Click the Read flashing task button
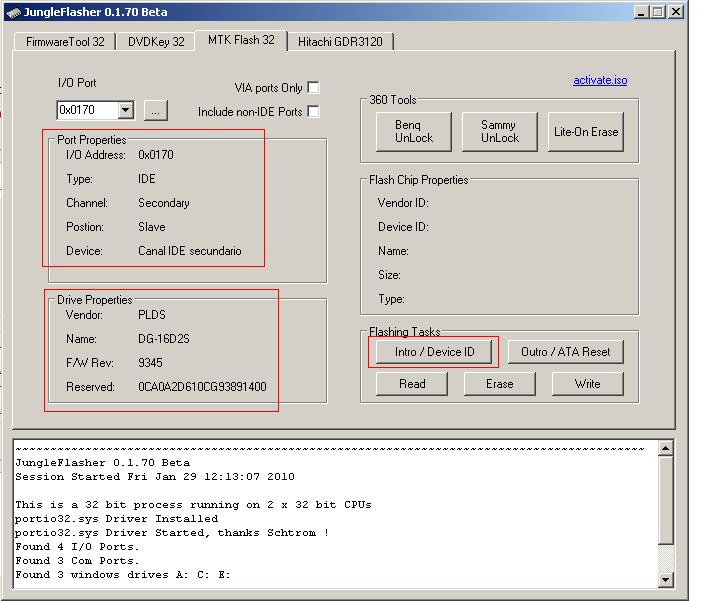This screenshot has height=601, width=720. [x=412, y=384]
